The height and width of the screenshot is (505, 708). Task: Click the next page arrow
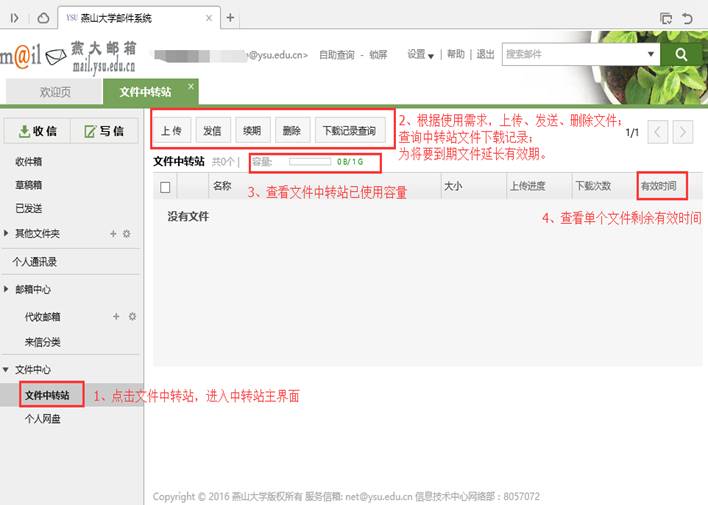click(x=682, y=131)
